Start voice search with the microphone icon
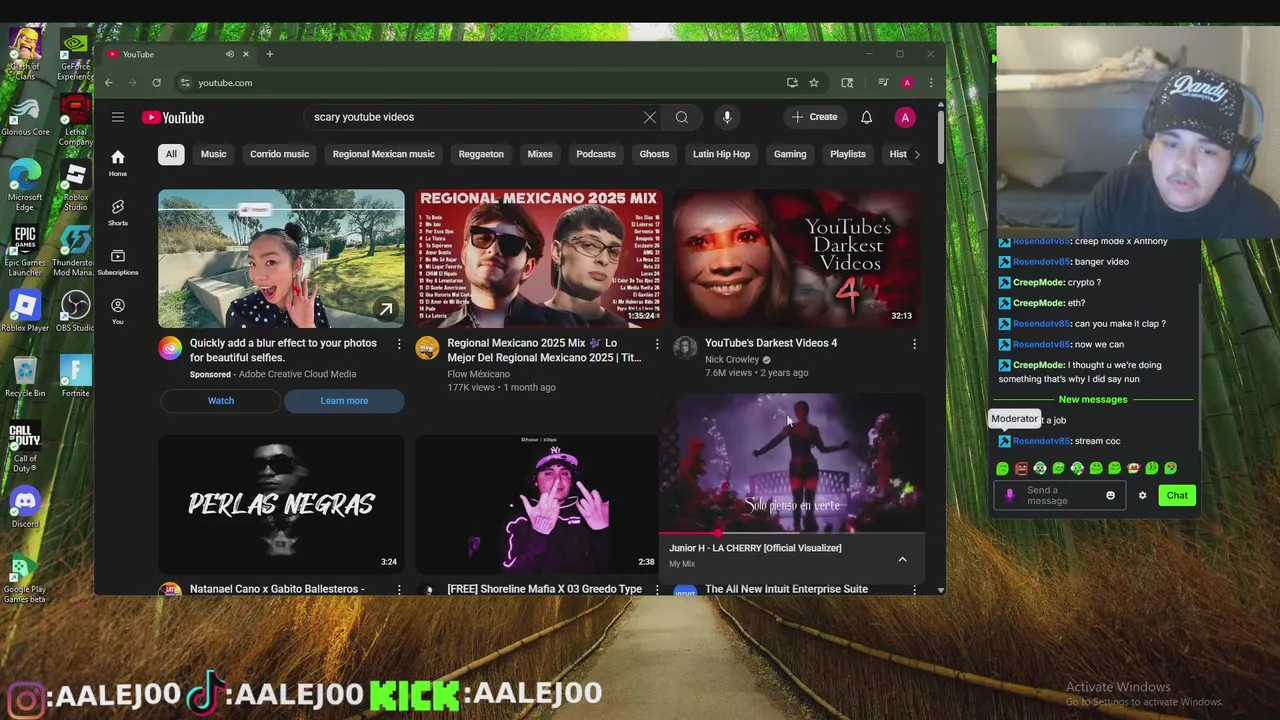The width and height of the screenshot is (1280, 720). point(727,117)
